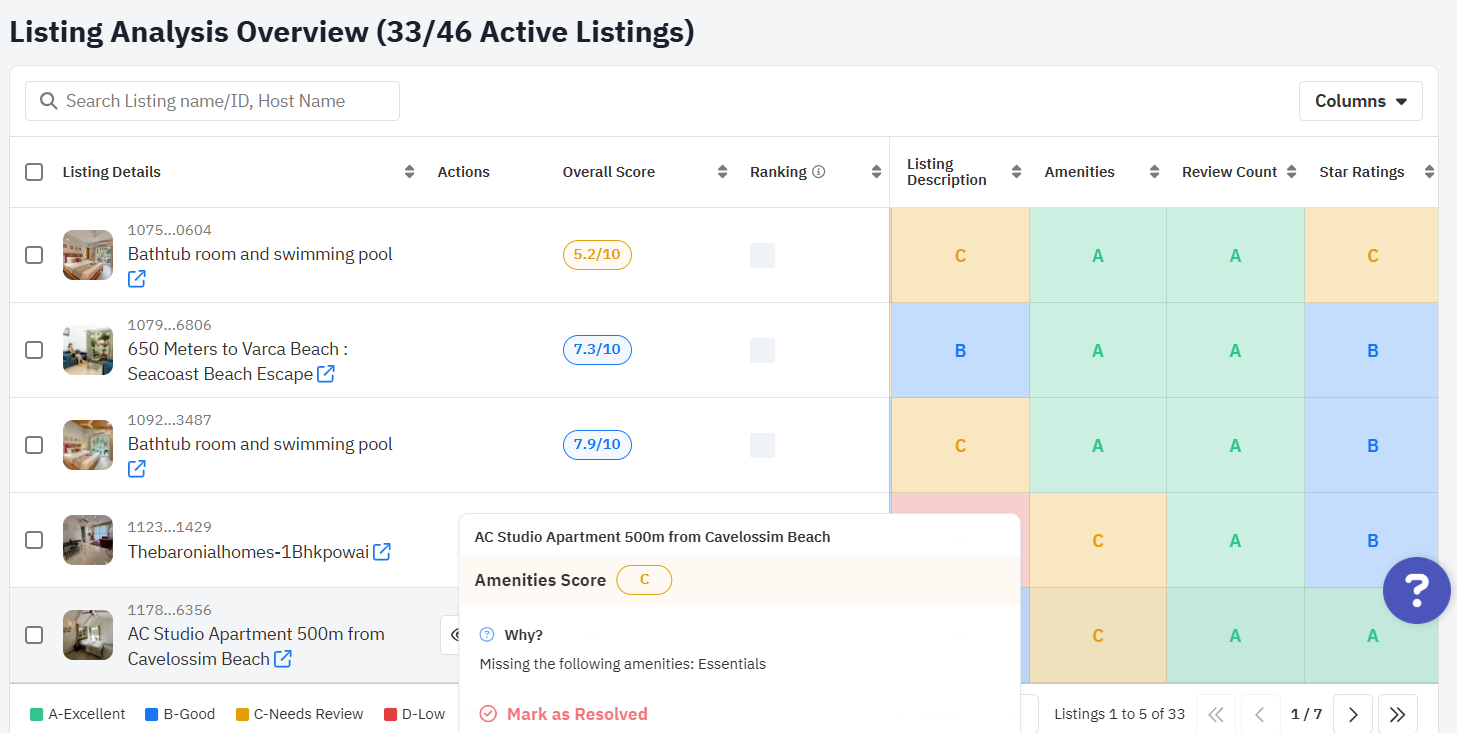Select the Thebaronialhomes-1Bhkpowai checkbox
Screen dimensions: 1457x733
(34, 540)
